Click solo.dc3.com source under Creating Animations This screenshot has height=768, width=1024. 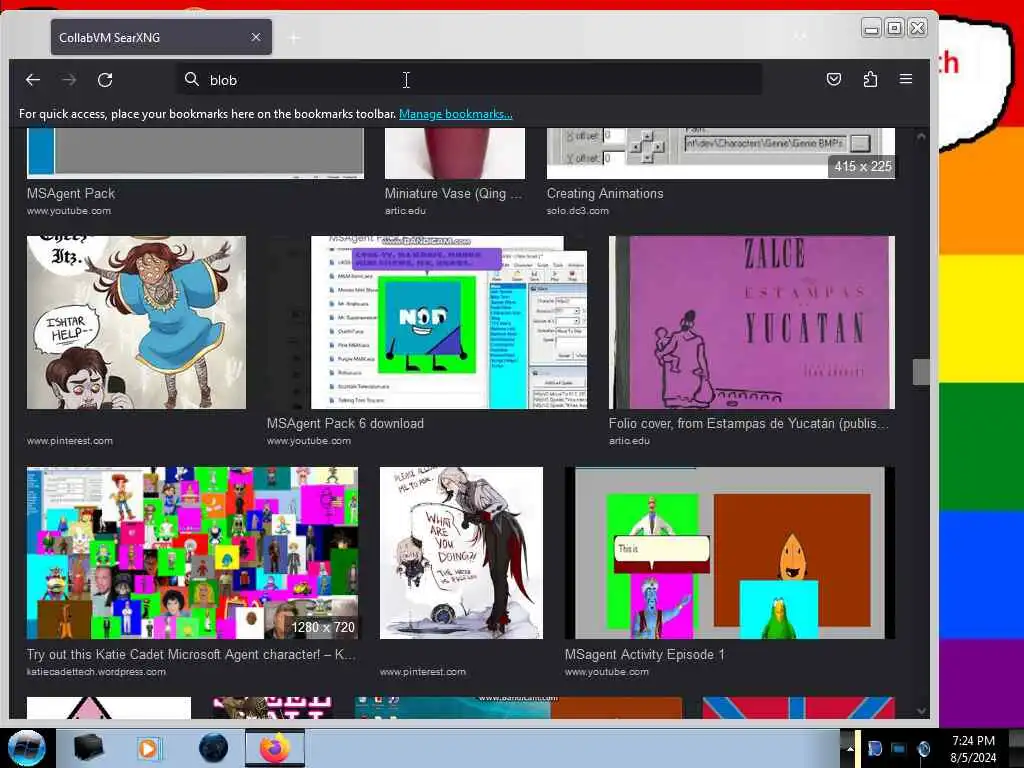click(577, 210)
